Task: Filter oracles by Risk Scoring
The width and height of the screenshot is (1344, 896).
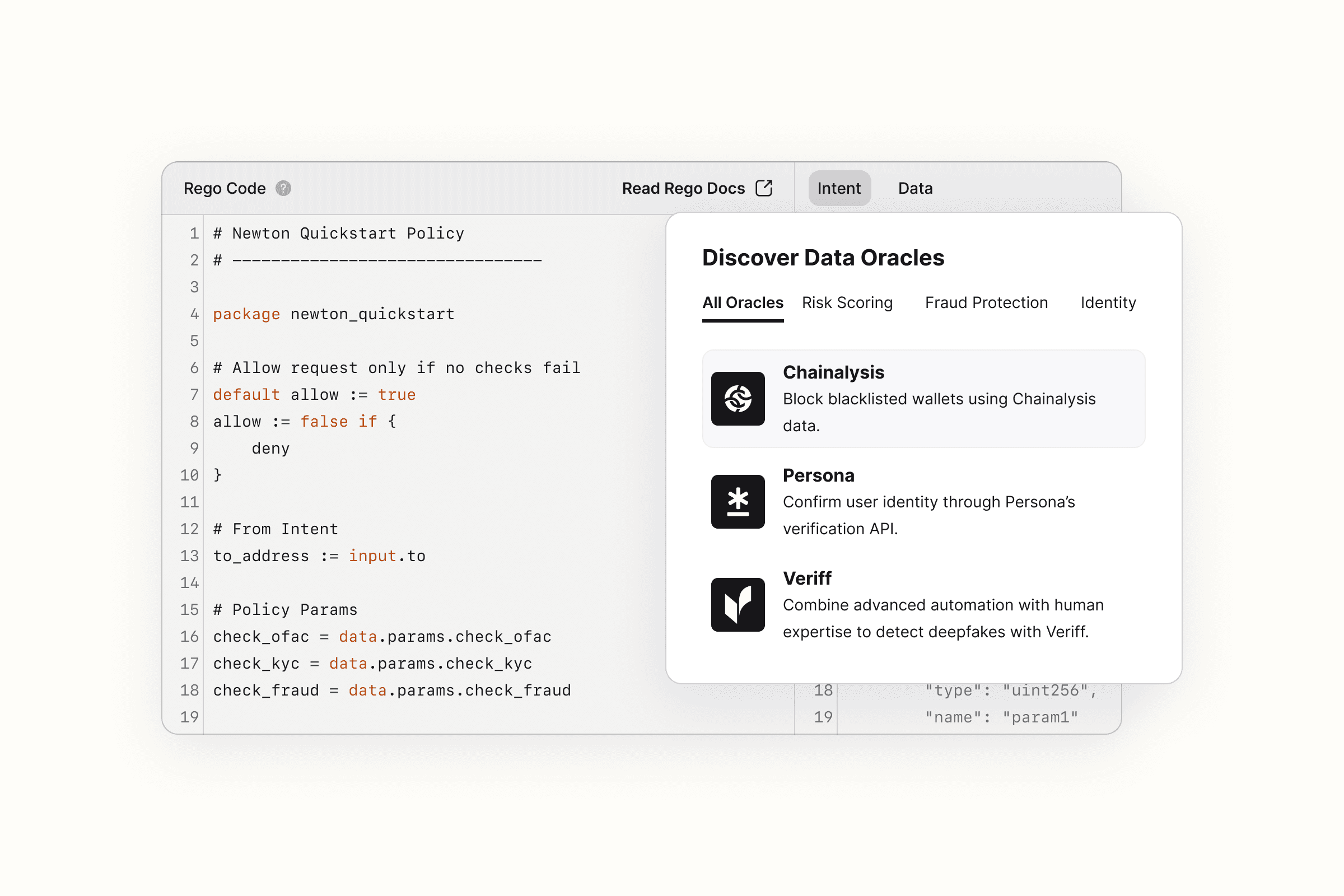Action: 847,302
